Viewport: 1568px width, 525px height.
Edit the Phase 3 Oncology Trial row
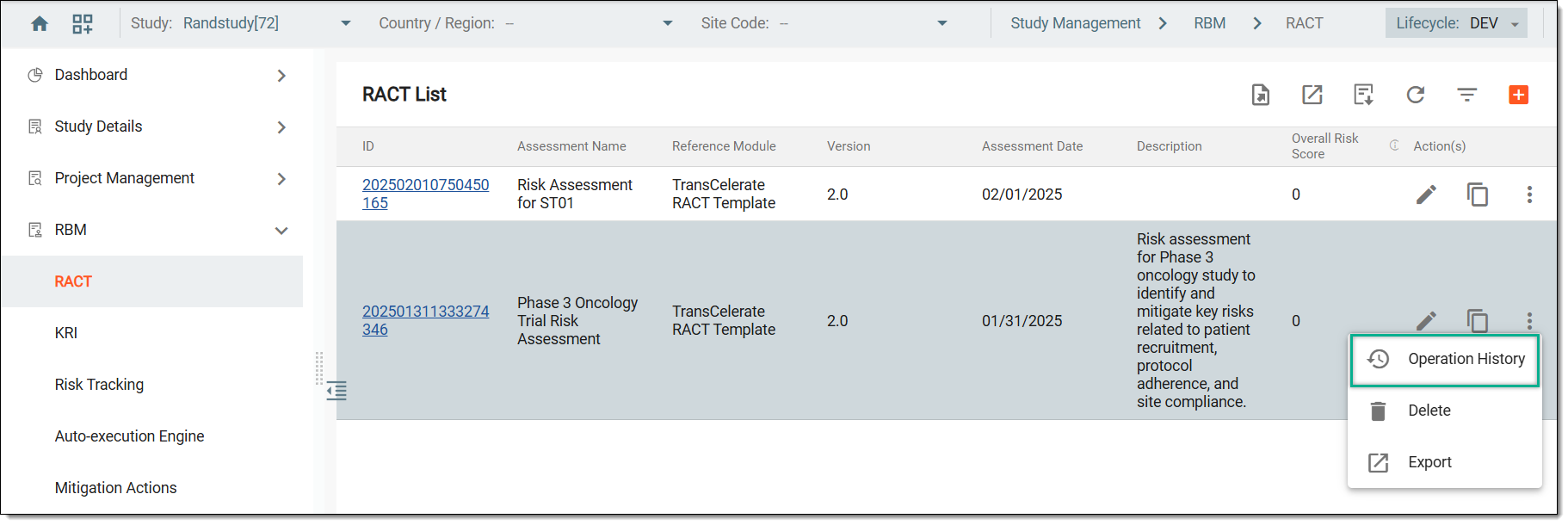(1426, 321)
